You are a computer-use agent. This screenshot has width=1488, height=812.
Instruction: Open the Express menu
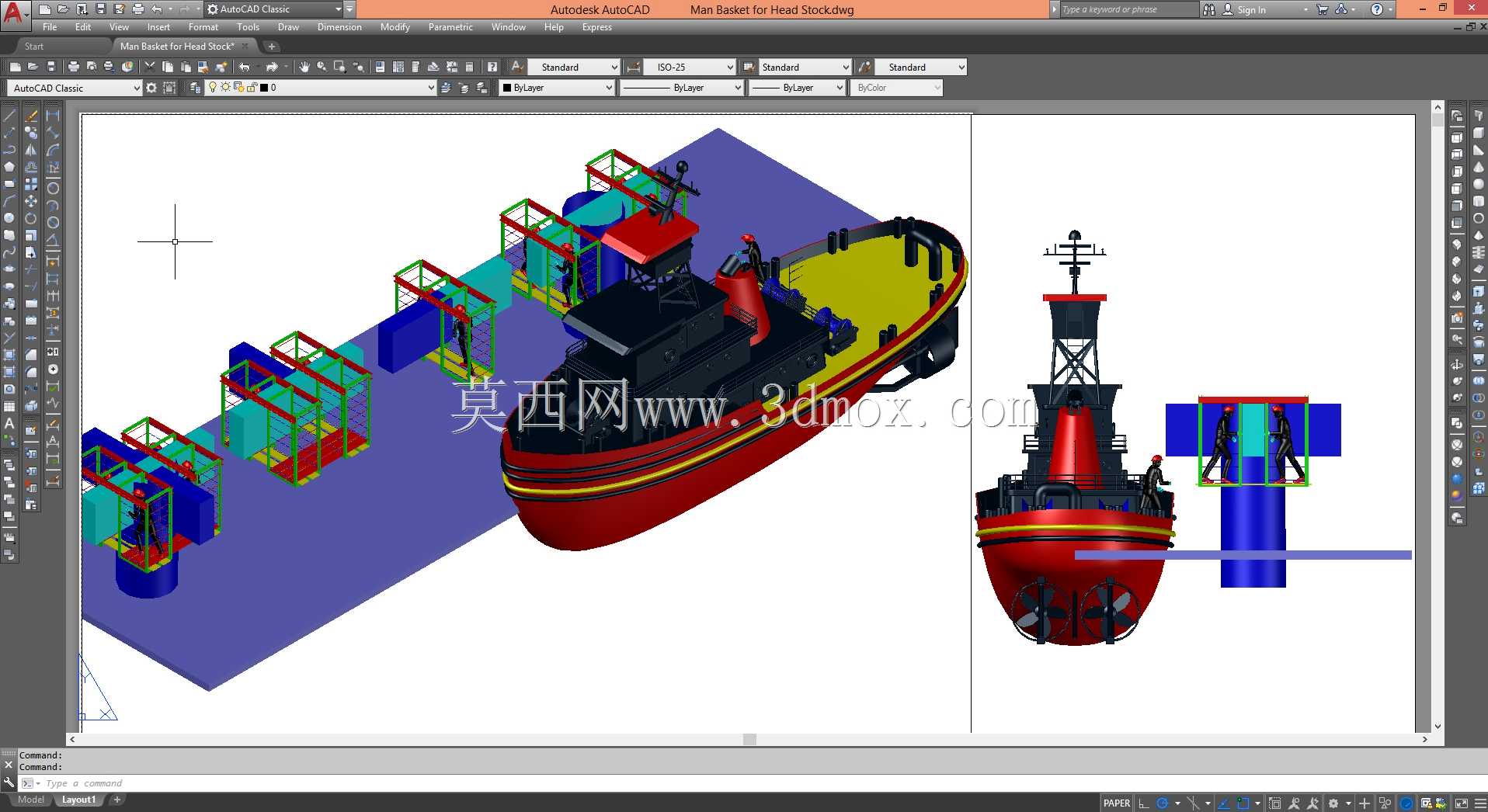click(597, 27)
